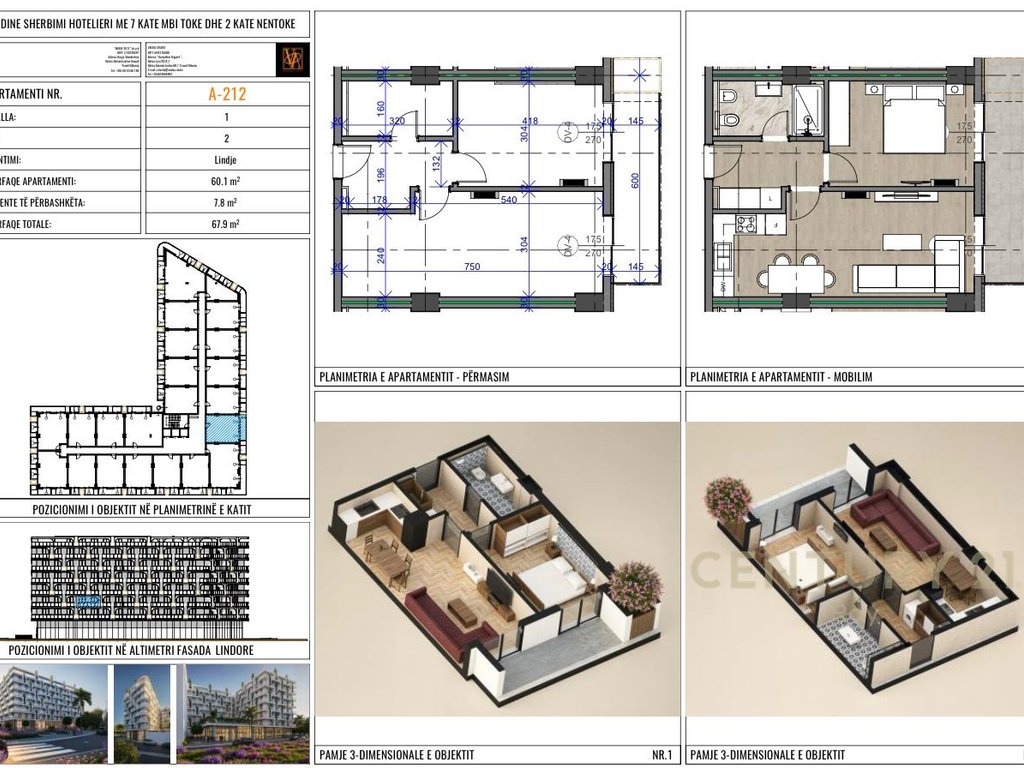Click the sofa symbol in furnished plan
1024x768 pixels.
[x=901, y=277]
